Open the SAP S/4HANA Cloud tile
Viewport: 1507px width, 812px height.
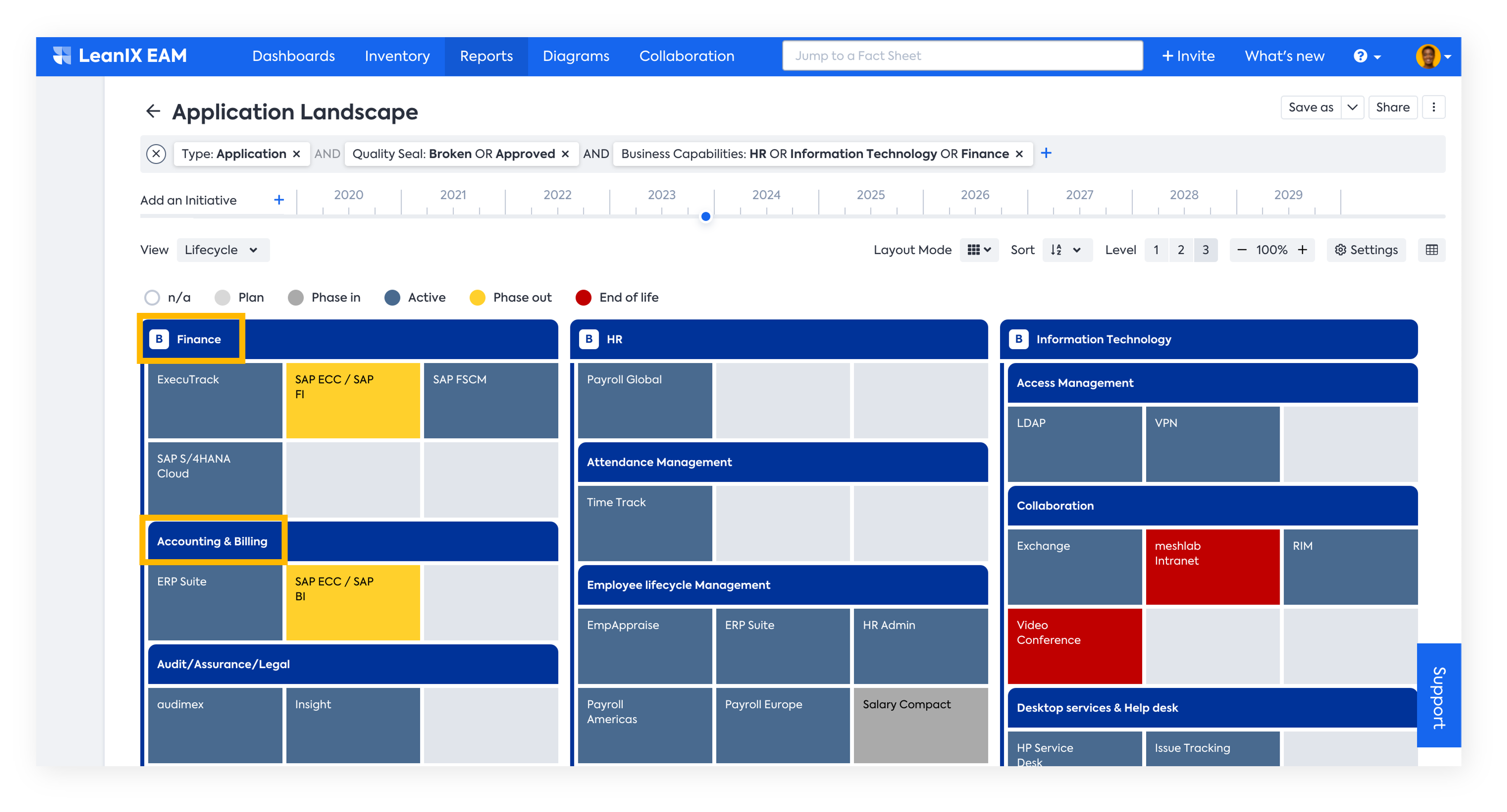(x=215, y=479)
